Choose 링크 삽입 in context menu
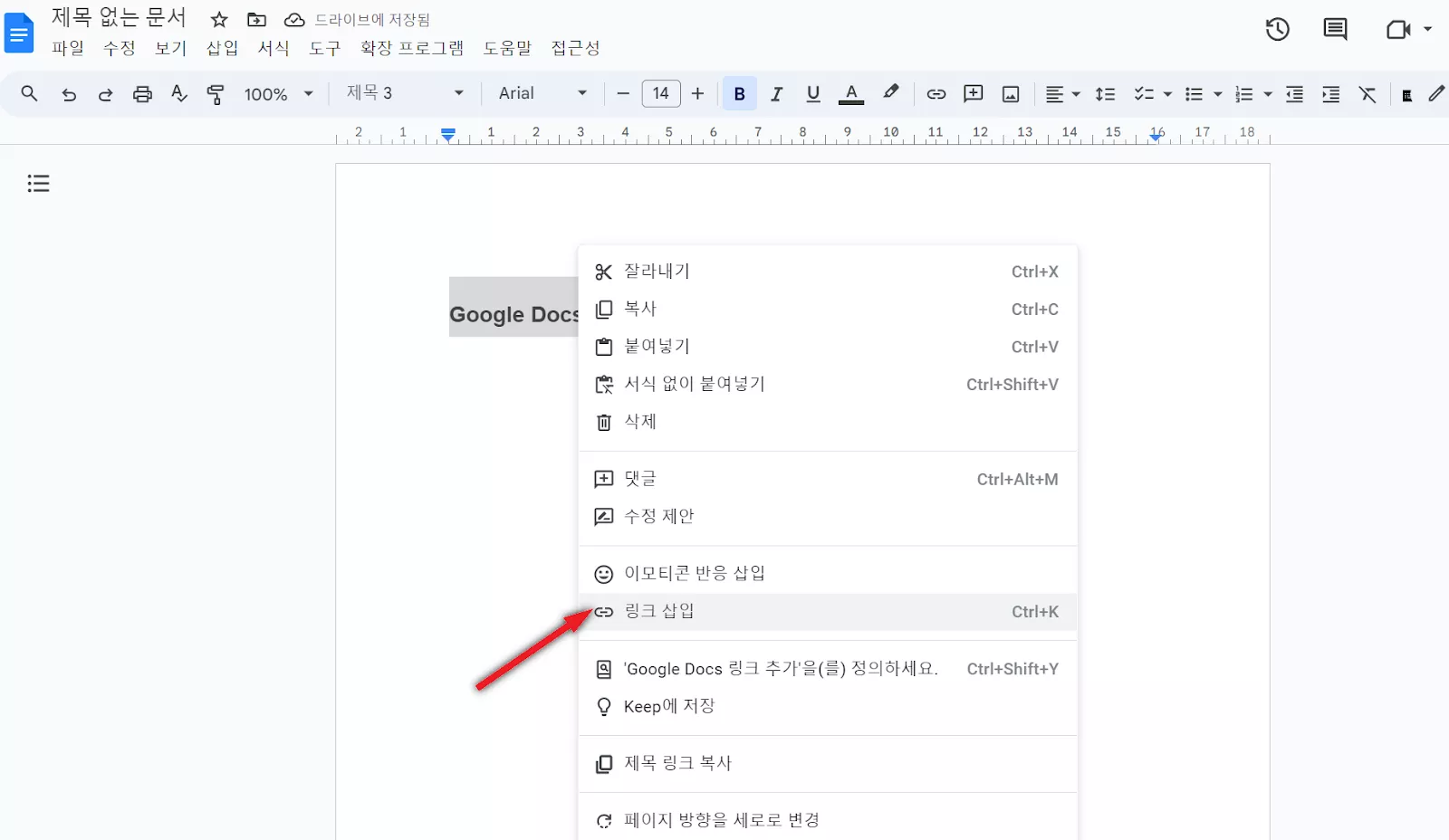 point(828,612)
